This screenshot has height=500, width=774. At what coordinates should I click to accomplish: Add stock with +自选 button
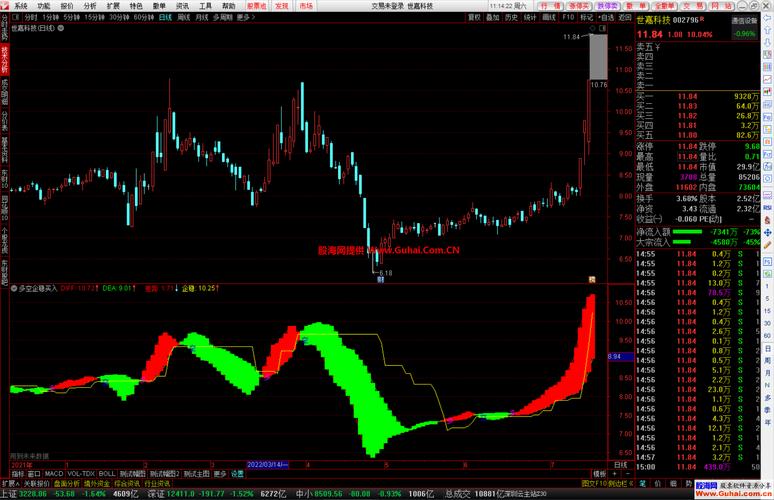point(606,17)
